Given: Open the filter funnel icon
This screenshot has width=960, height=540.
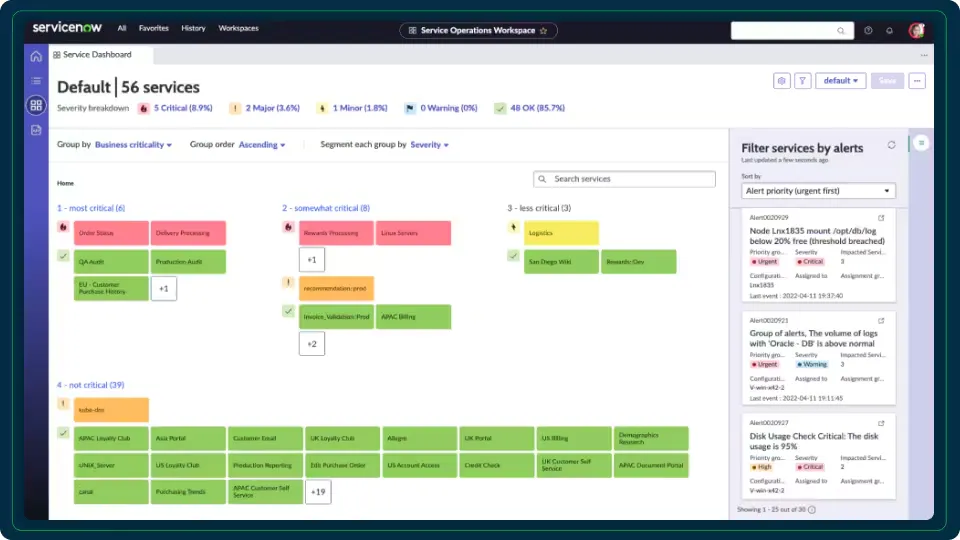Looking at the screenshot, I should (x=803, y=81).
